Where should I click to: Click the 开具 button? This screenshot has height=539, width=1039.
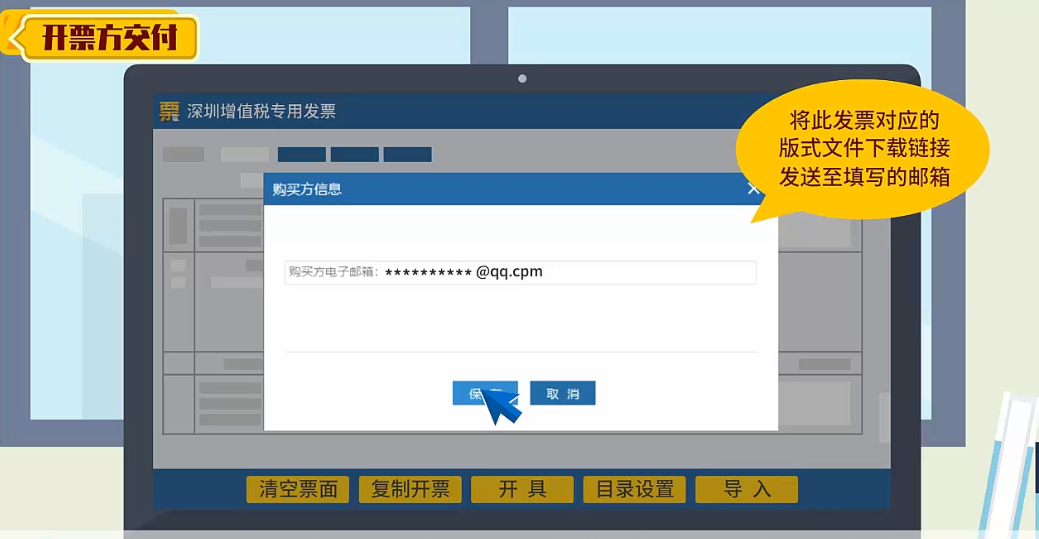[x=522, y=489]
